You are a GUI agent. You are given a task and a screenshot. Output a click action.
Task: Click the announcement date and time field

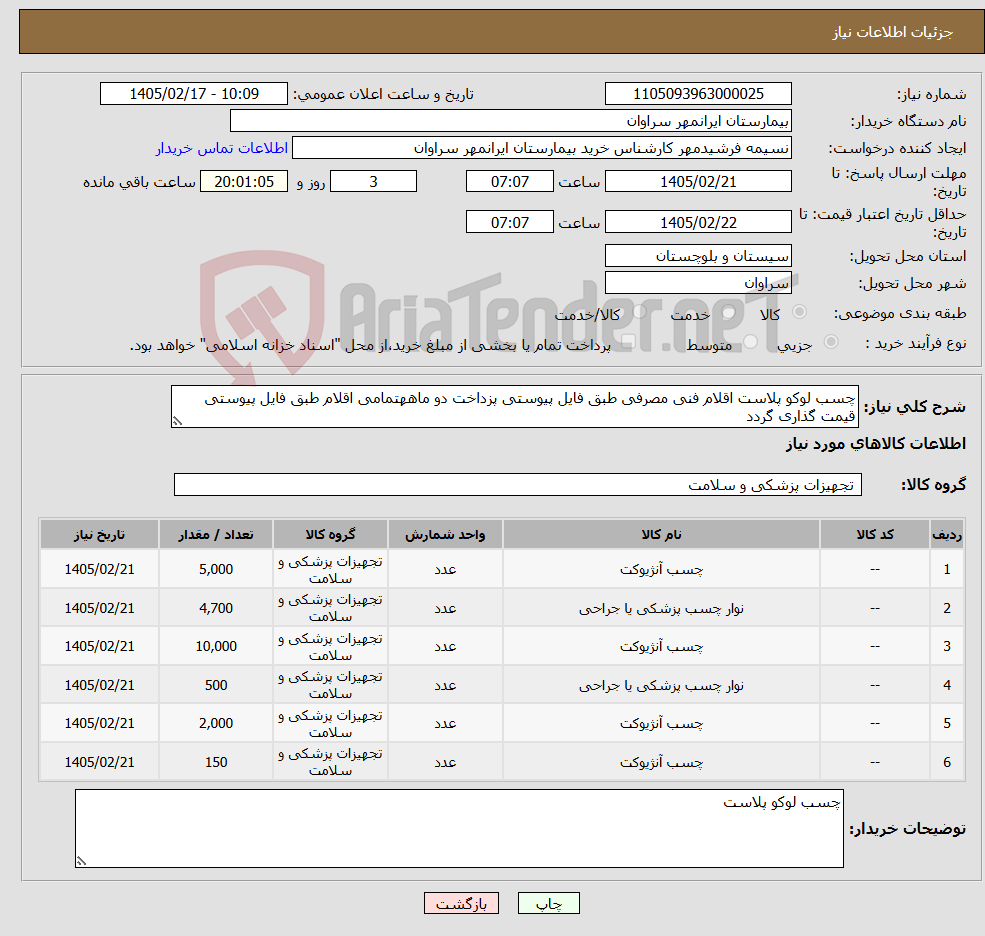pos(193,94)
